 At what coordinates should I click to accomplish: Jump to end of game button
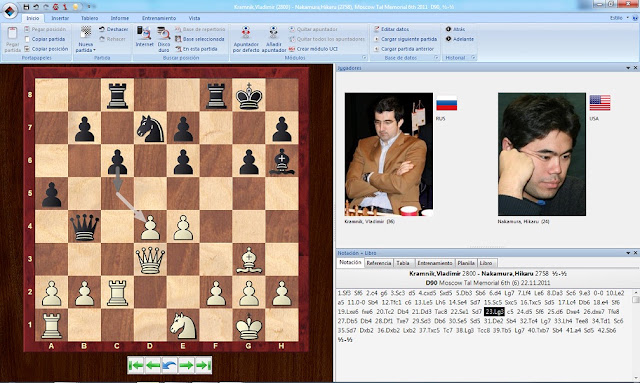tap(203, 365)
